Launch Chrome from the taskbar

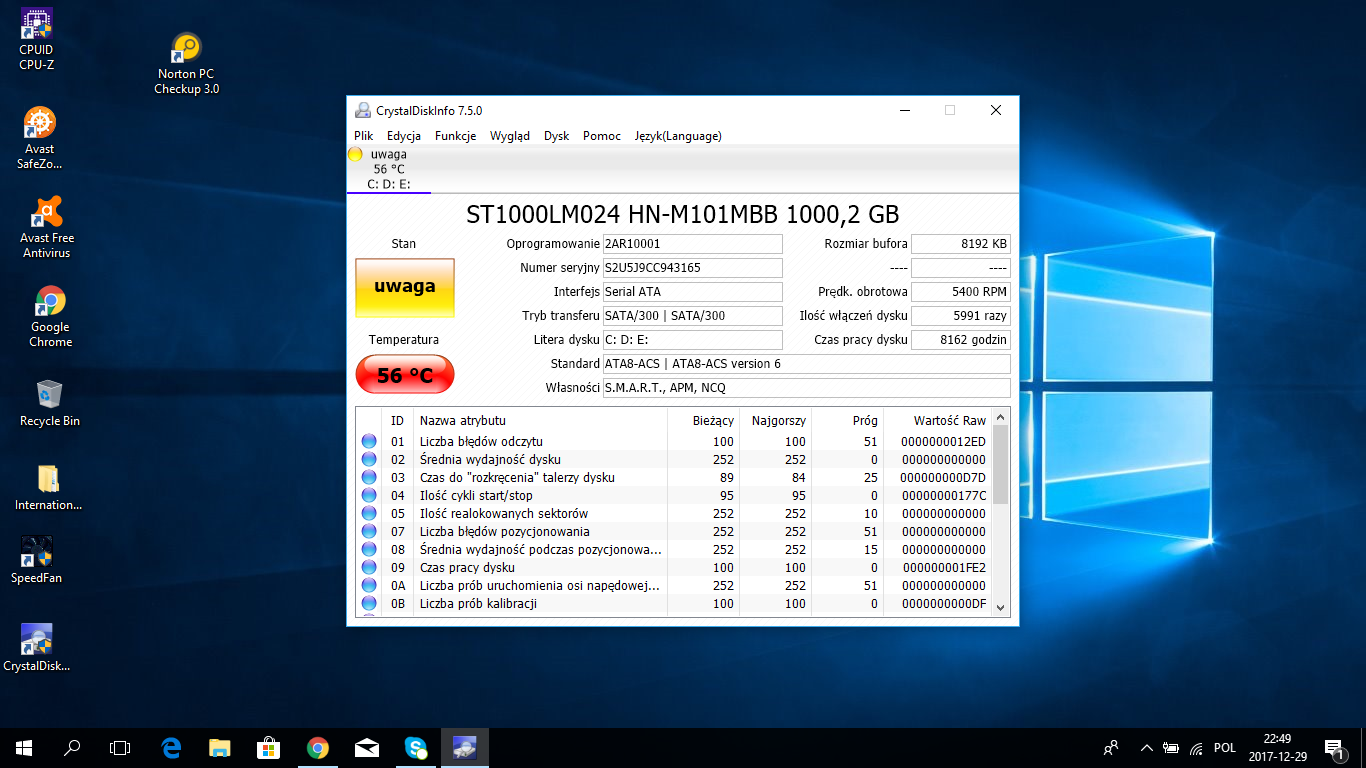coord(318,747)
